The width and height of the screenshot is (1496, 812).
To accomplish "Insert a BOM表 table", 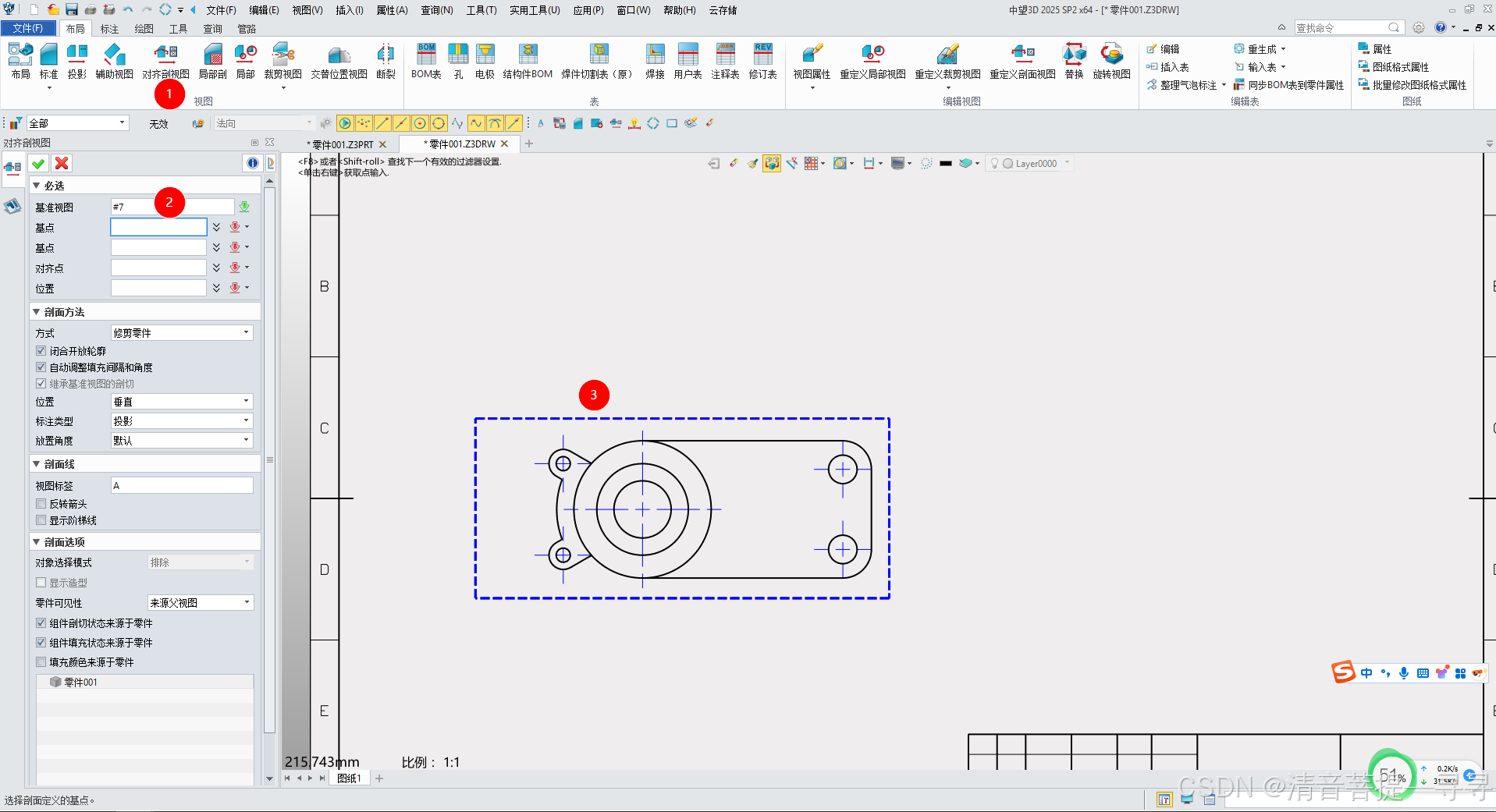I will (426, 61).
